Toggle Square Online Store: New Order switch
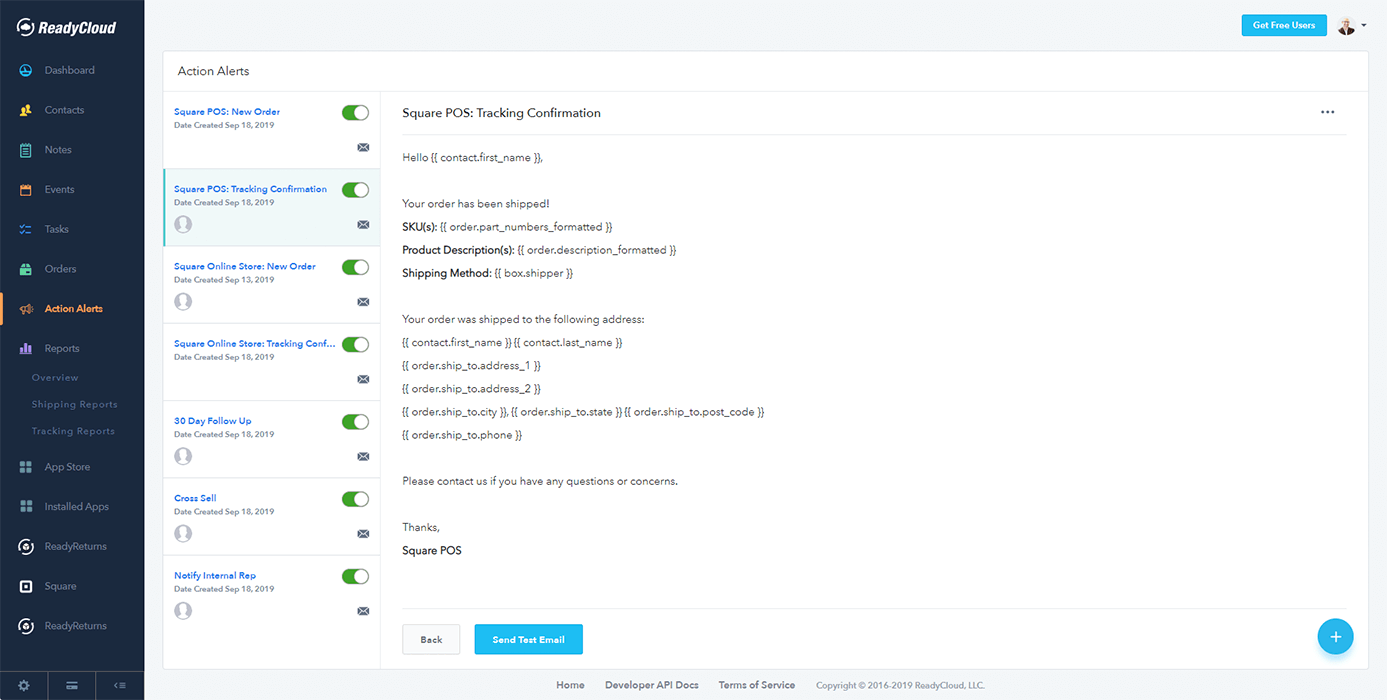Image resolution: width=1387 pixels, height=700 pixels. [x=355, y=267]
